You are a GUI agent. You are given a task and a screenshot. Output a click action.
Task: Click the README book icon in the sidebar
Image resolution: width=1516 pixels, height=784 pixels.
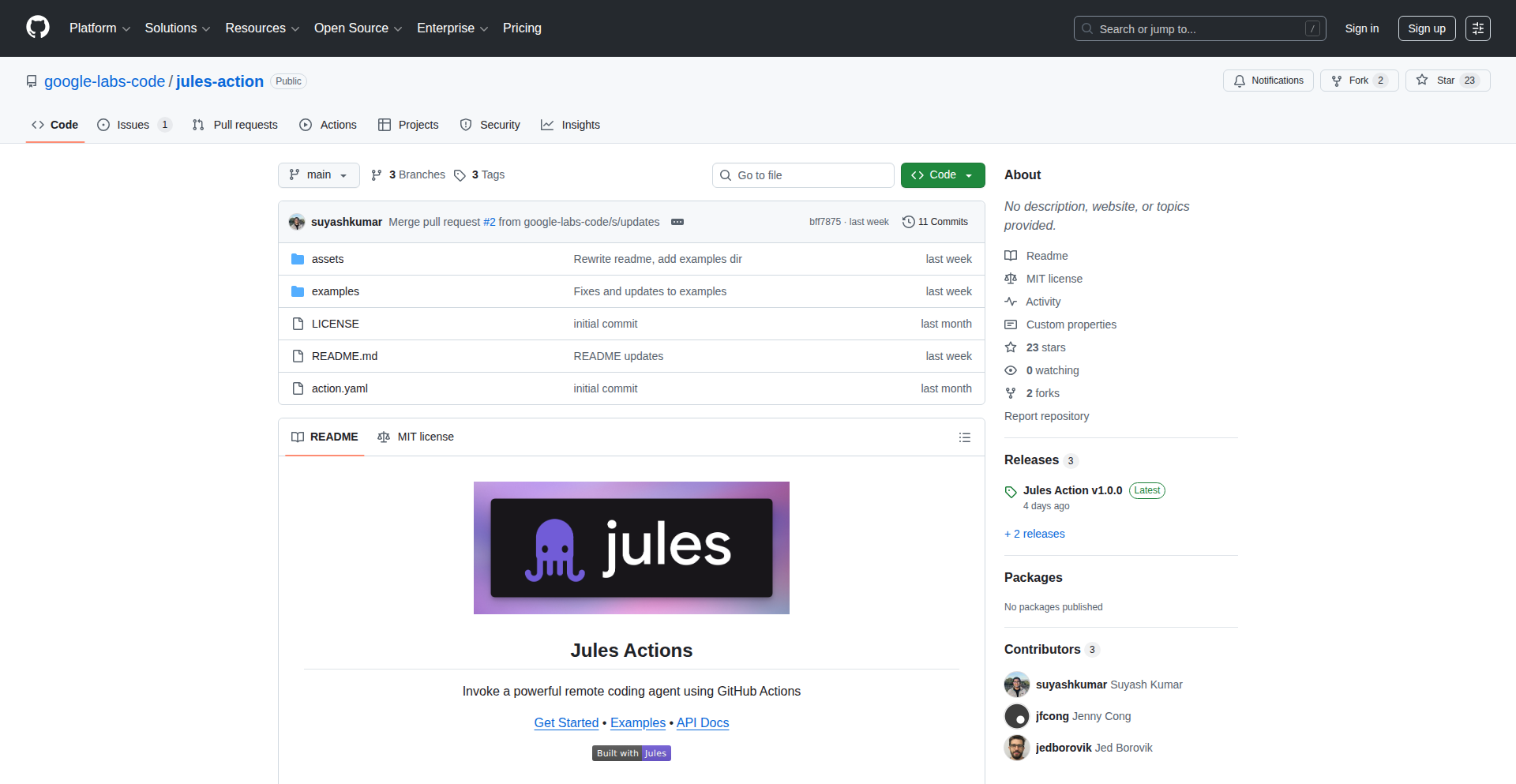tap(1011, 255)
